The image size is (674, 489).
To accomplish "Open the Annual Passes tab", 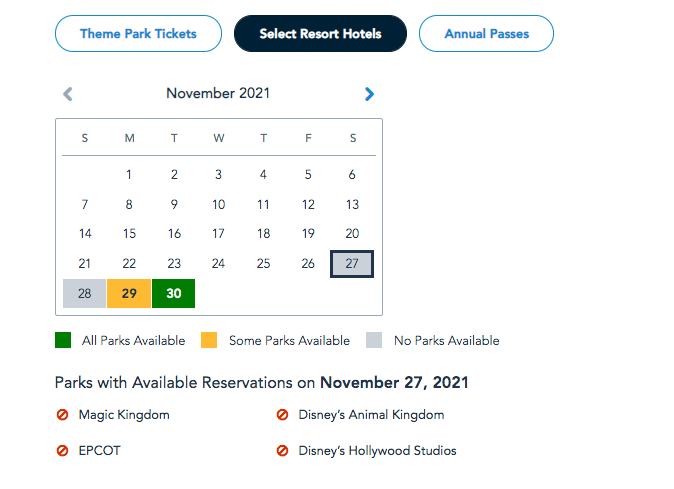I will coord(486,34).
